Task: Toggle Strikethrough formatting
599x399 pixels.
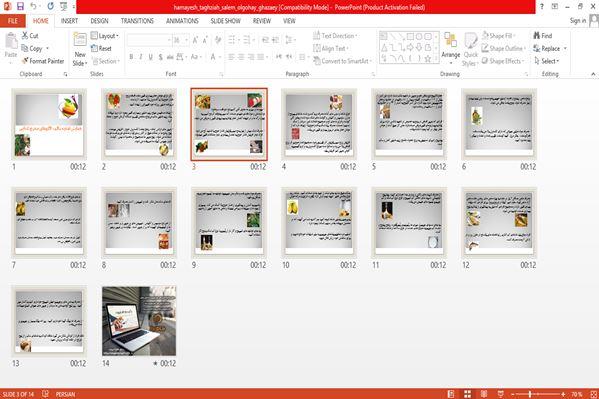Action: pos(170,57)
